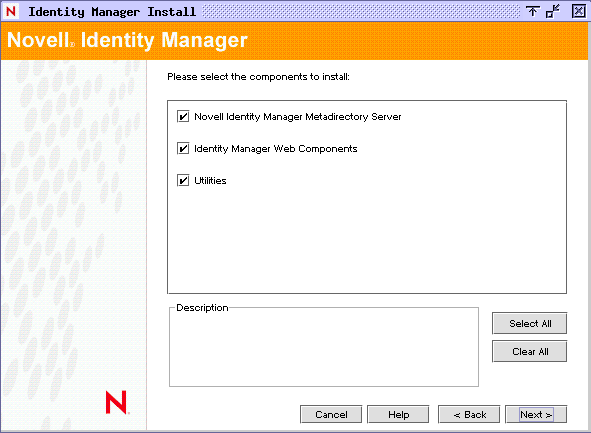This screenshot has height=433, width=591.
Task: Click the shade-window up arrow icon in title bar
Action: point(533,11)
